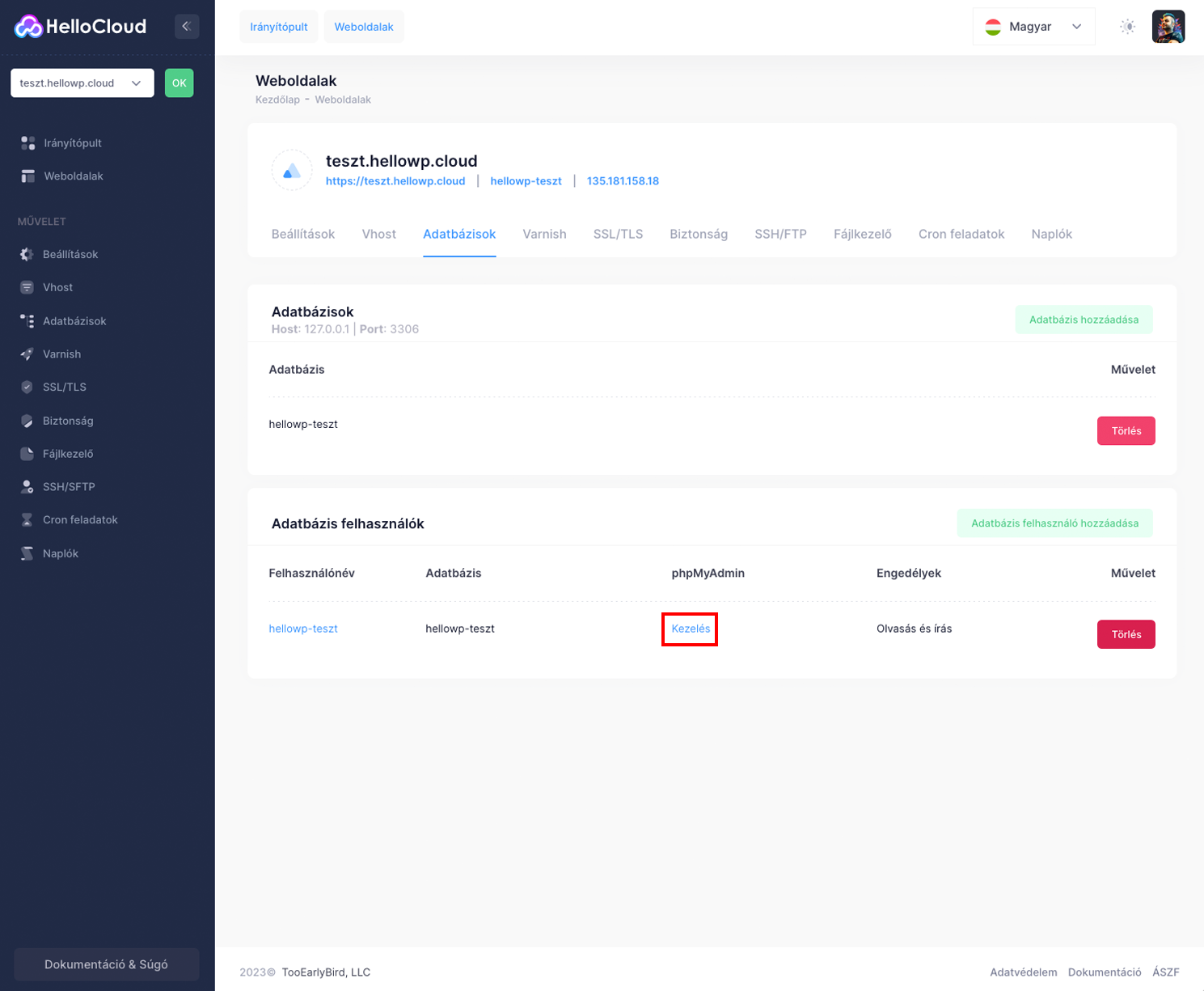This screenshot has height=991, width=1204.
Task: Click the Naplók icon in sidebar
Action: click(27, 553)
